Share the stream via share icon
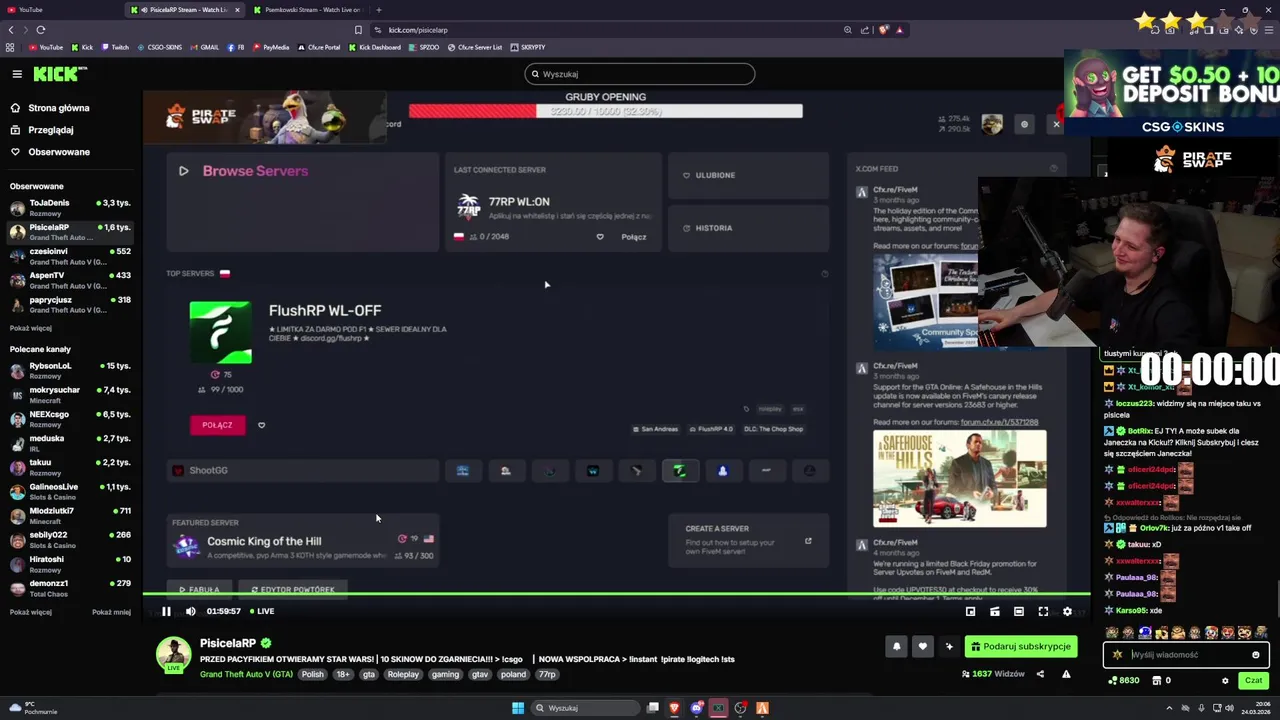This screenshot has width=1280, height=720. click(1040, 674)
